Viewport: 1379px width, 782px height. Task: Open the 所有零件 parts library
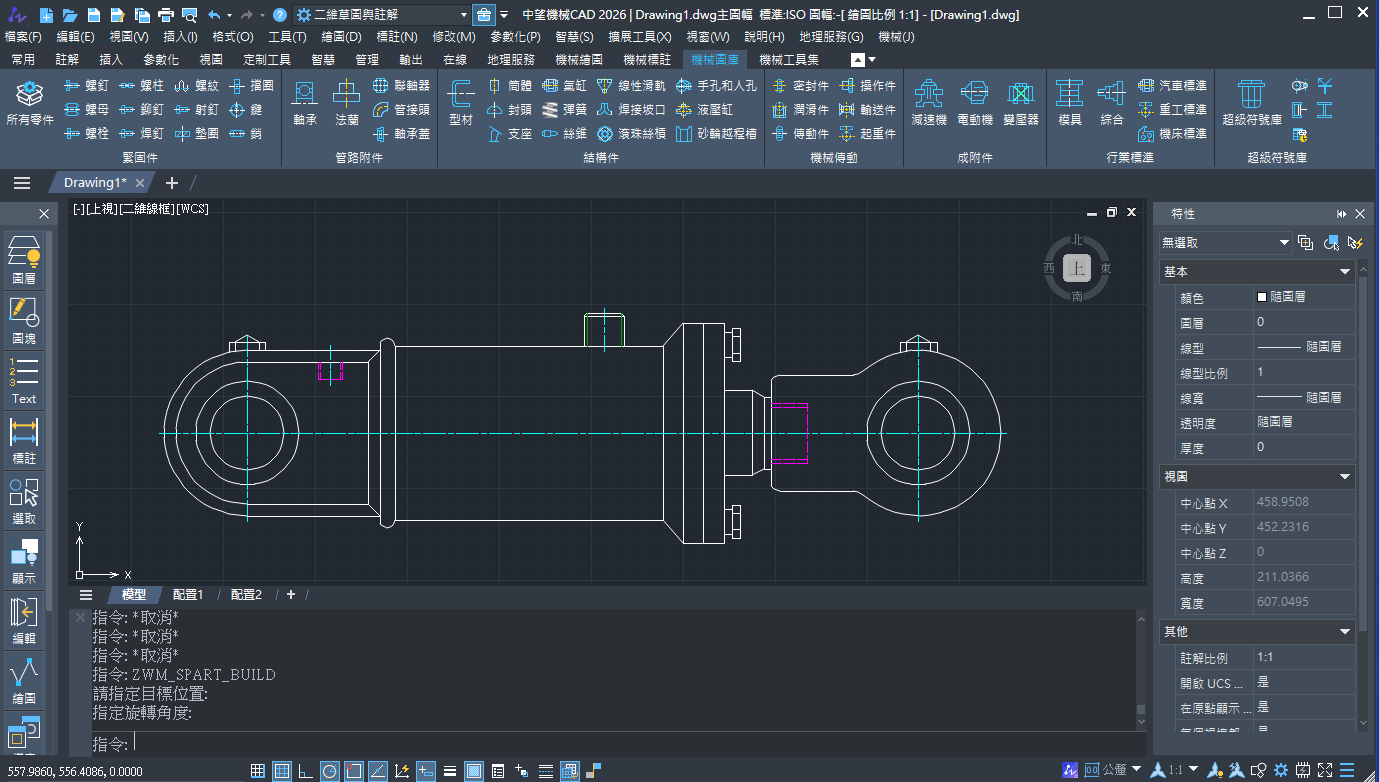pyautogui.click(x=30, y=104)
